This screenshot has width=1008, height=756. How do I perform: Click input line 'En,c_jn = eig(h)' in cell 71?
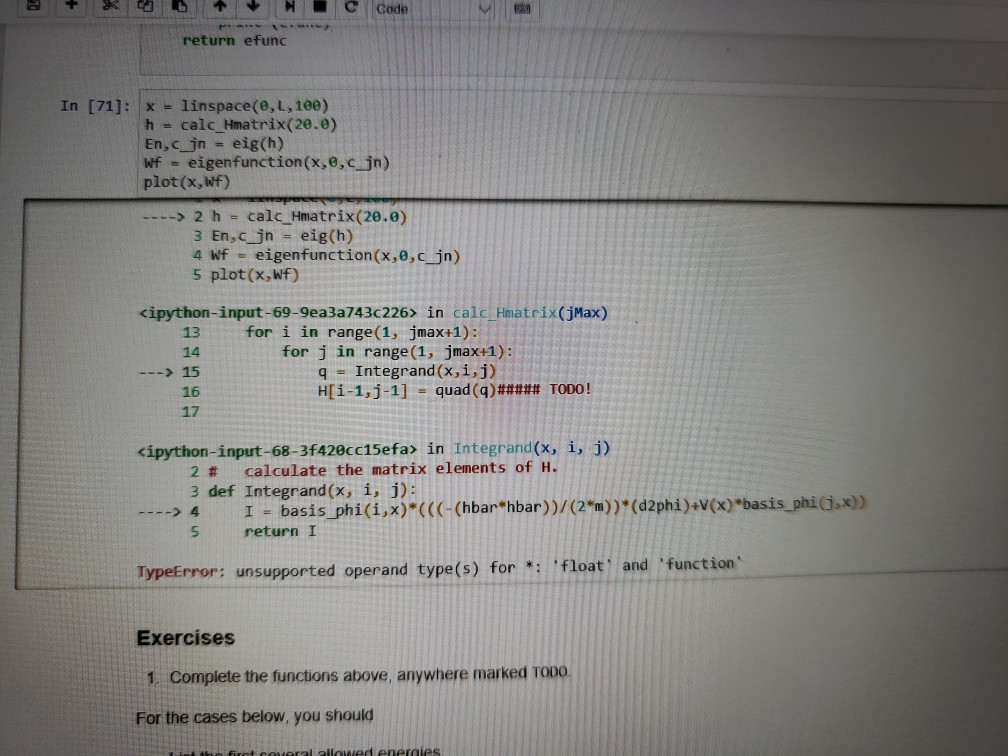pyautogui.click(x=214, y=143)
